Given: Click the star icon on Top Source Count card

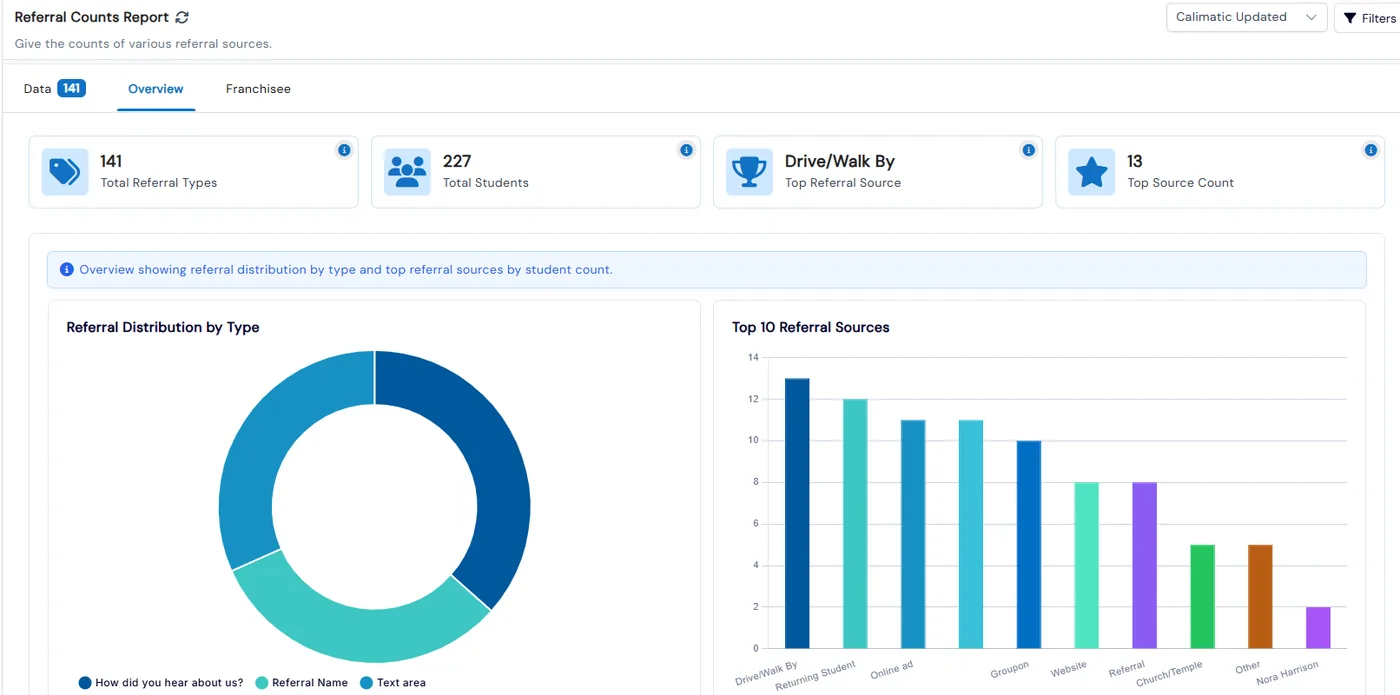Looking at the screenshot, I should [x=1091, y=172].
